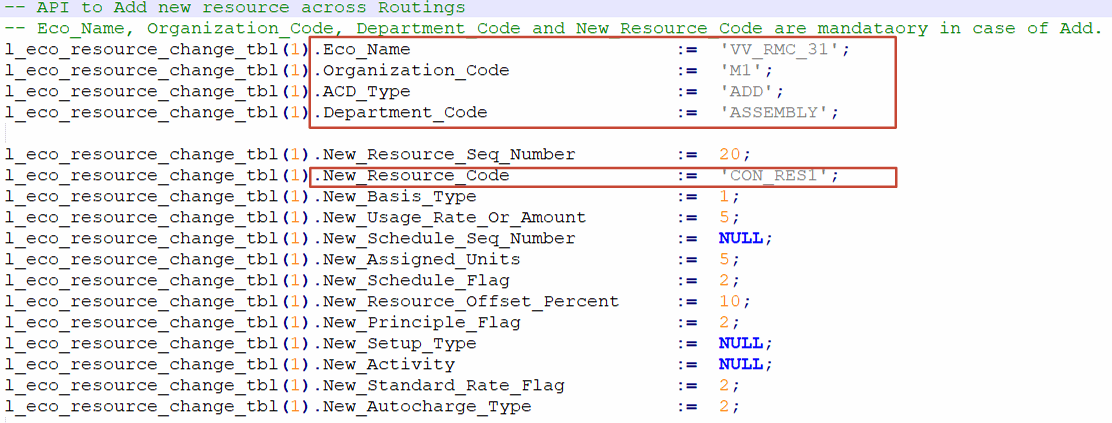Image resolution: width=1112 pixels, height=423 pixels.
Task: Click the .Organization_Code field text
Action: click(x=411, y=70)
